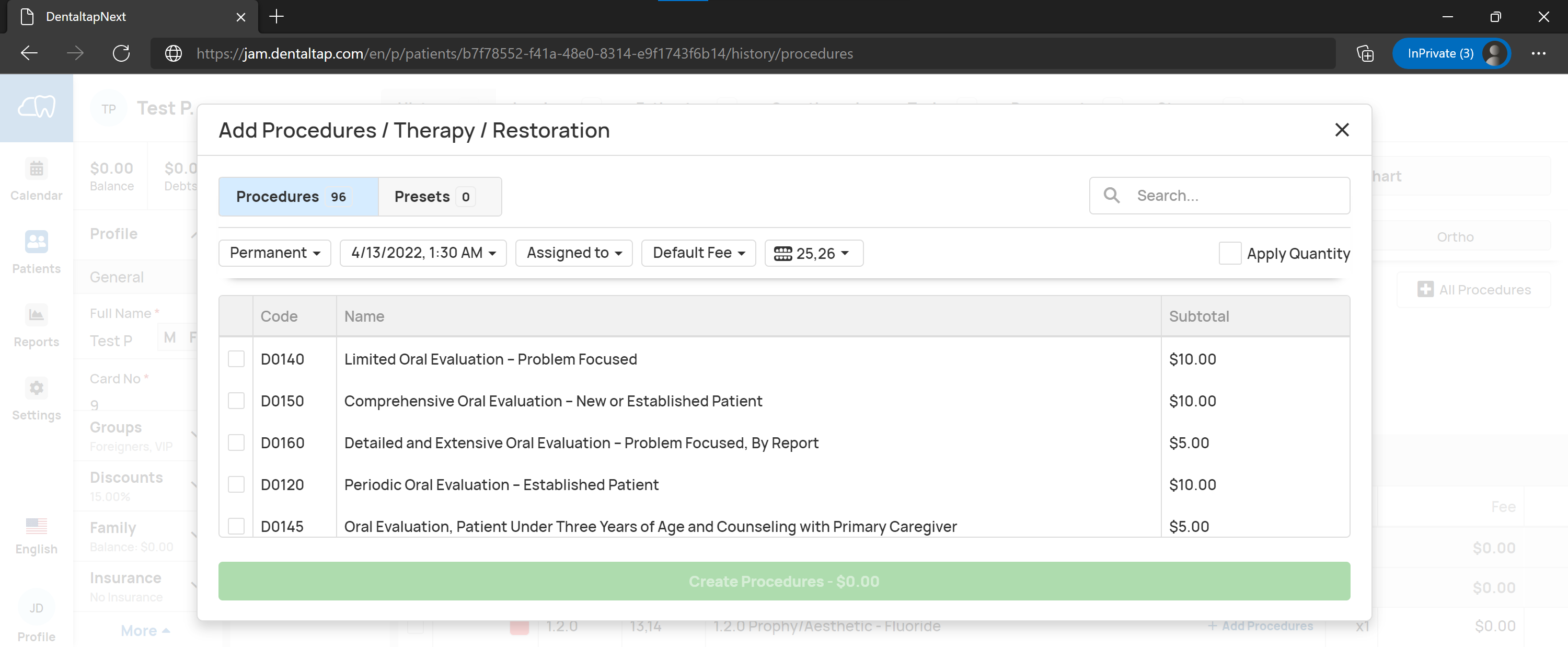Image resolution: width=1568 pixels, height=647 pixels.
Task: Open the Default Fee dropdown
Action: coord(698,253)
